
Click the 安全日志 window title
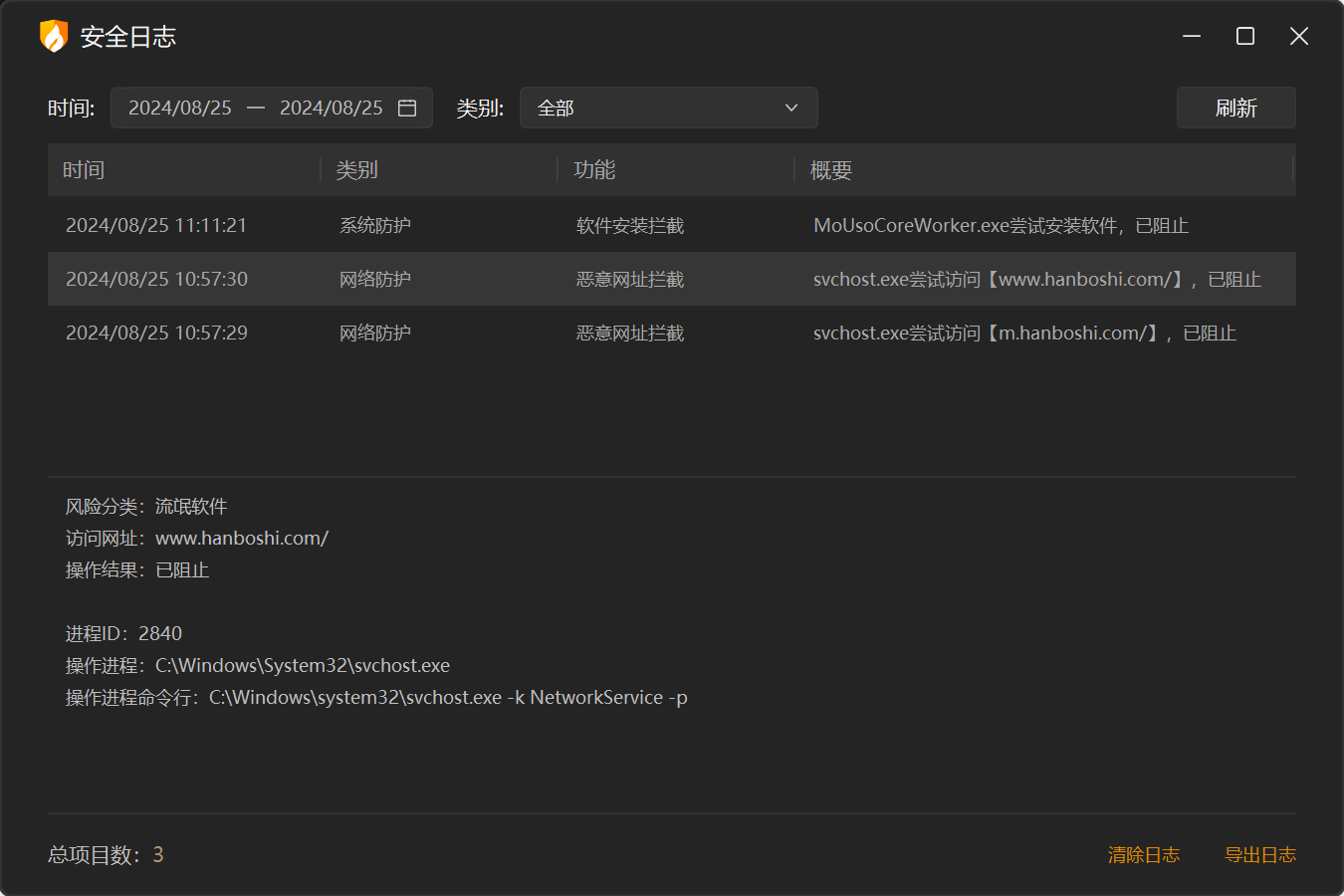[x=128, y=37]
